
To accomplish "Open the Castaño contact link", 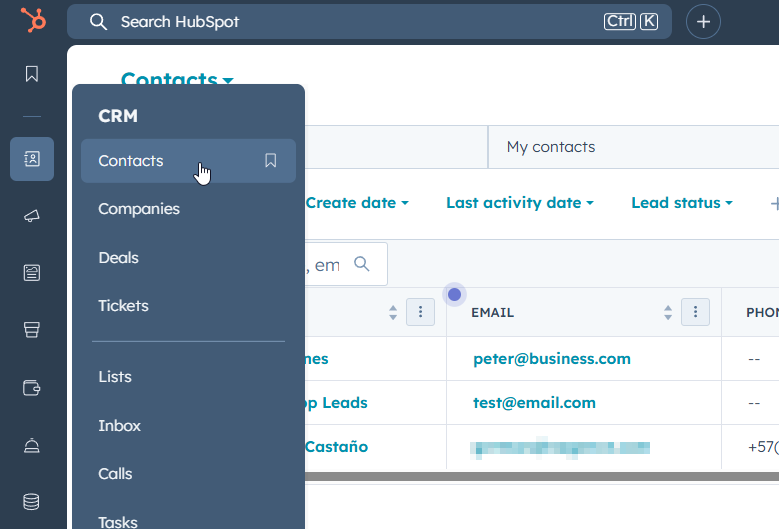I will pyautogui.click(x=336, y=447).
